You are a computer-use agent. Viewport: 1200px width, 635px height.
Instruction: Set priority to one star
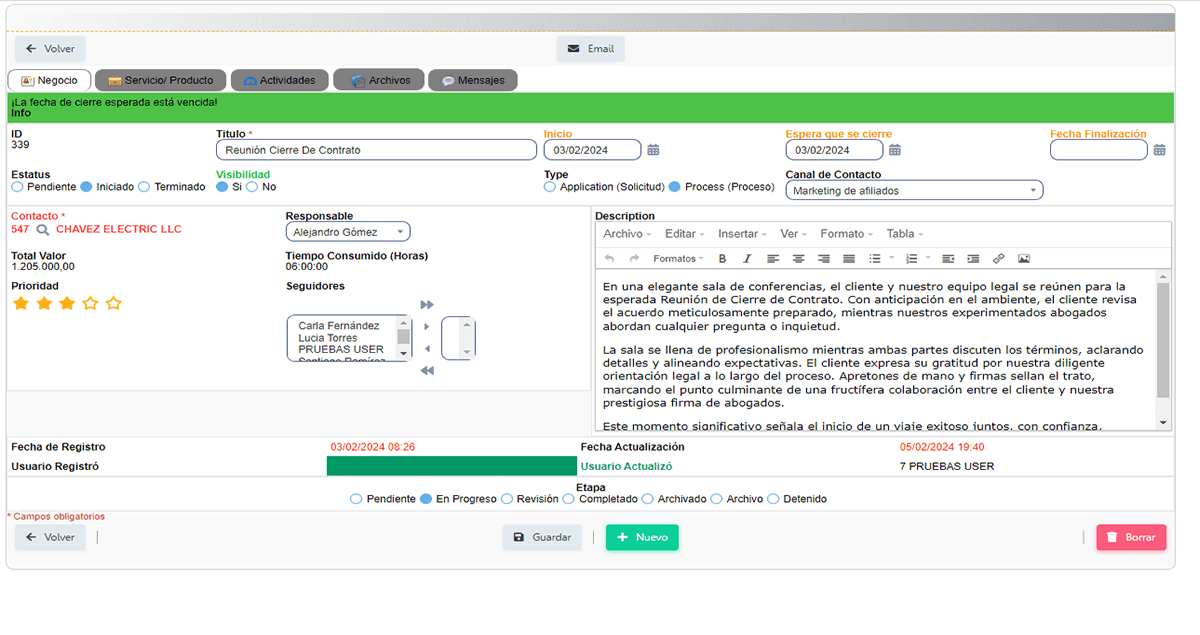(x=20, y=303)
